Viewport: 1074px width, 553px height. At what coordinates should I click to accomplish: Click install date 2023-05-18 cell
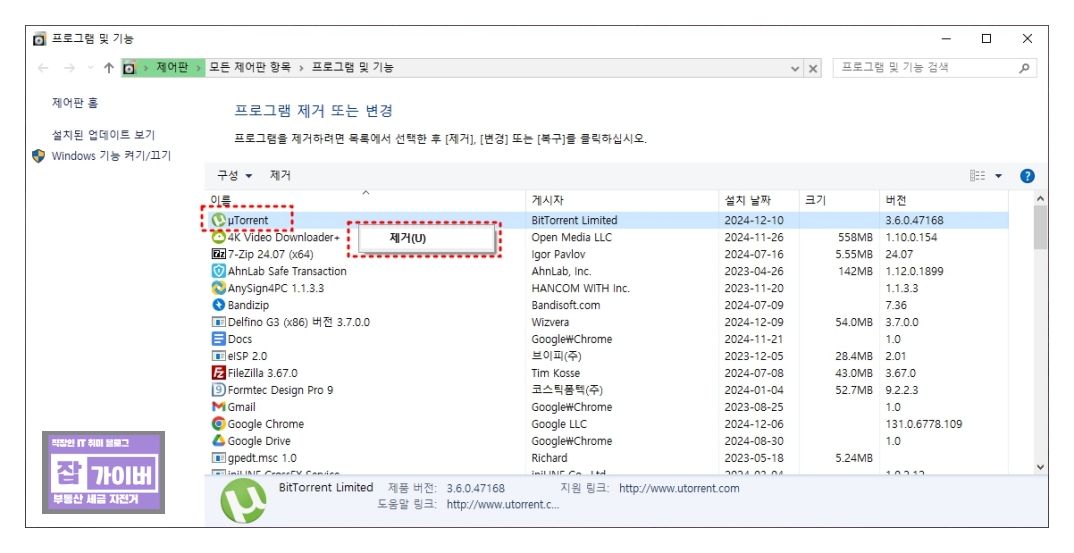click(754, 458)
